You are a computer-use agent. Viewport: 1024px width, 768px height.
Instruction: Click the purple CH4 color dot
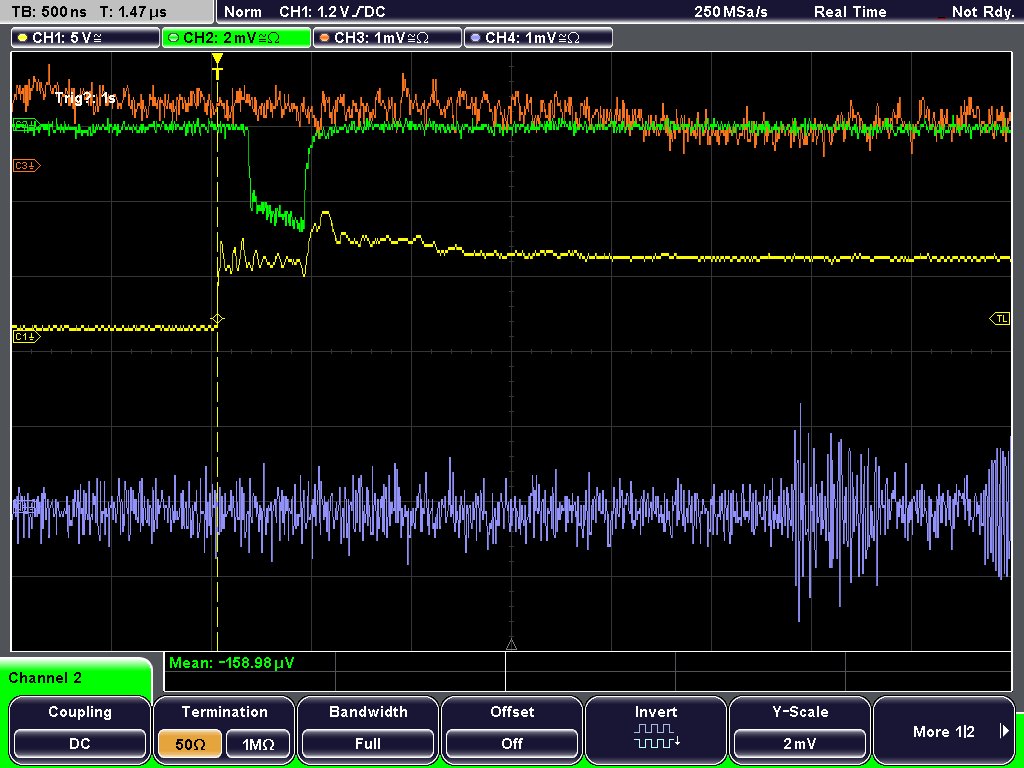point(475,38)
